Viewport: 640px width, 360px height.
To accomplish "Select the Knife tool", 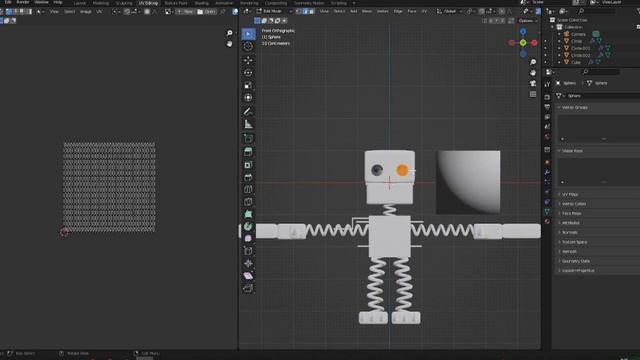I will [248, 202].
